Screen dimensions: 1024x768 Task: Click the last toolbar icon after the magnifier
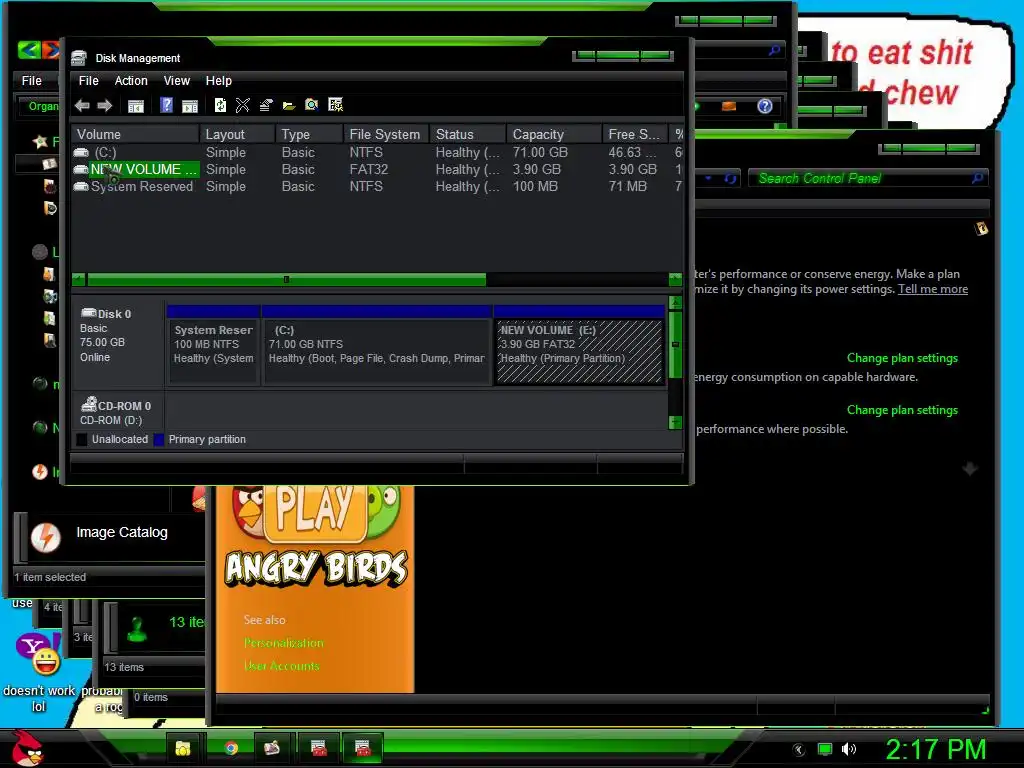pyautogui.click(x=336, y=104)
